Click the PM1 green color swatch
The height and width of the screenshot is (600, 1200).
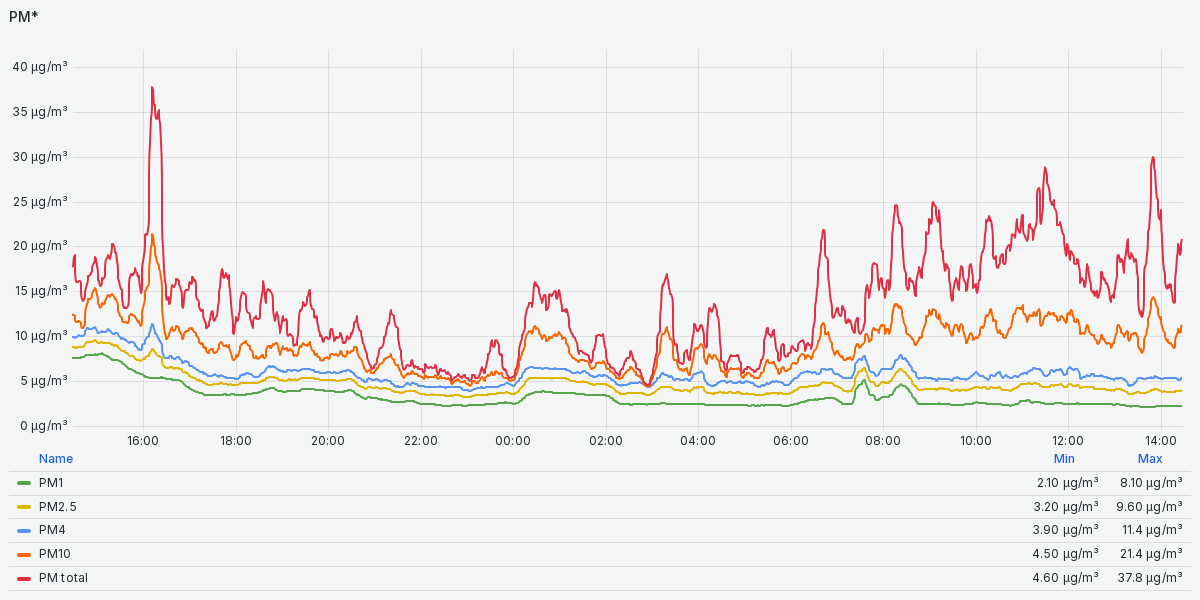(x=25, y=483)
